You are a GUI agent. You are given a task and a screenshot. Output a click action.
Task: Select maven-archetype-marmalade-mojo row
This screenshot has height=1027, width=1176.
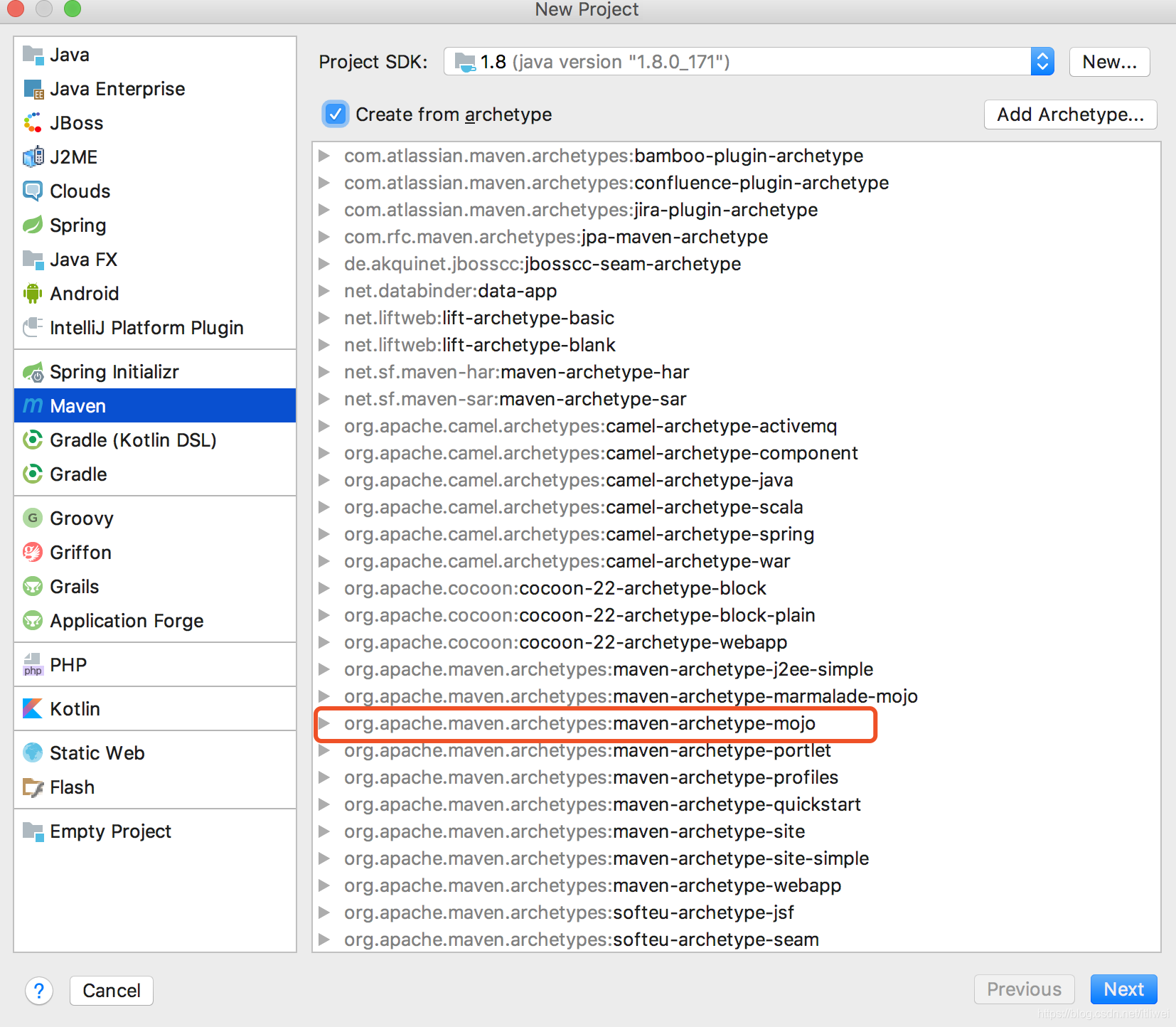(x=737, y=696)
